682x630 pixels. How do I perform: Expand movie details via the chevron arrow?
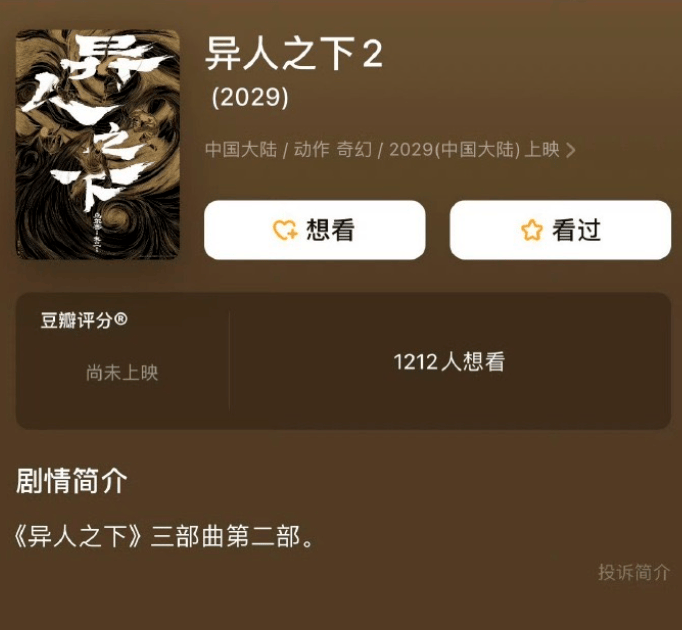[570, 151]
